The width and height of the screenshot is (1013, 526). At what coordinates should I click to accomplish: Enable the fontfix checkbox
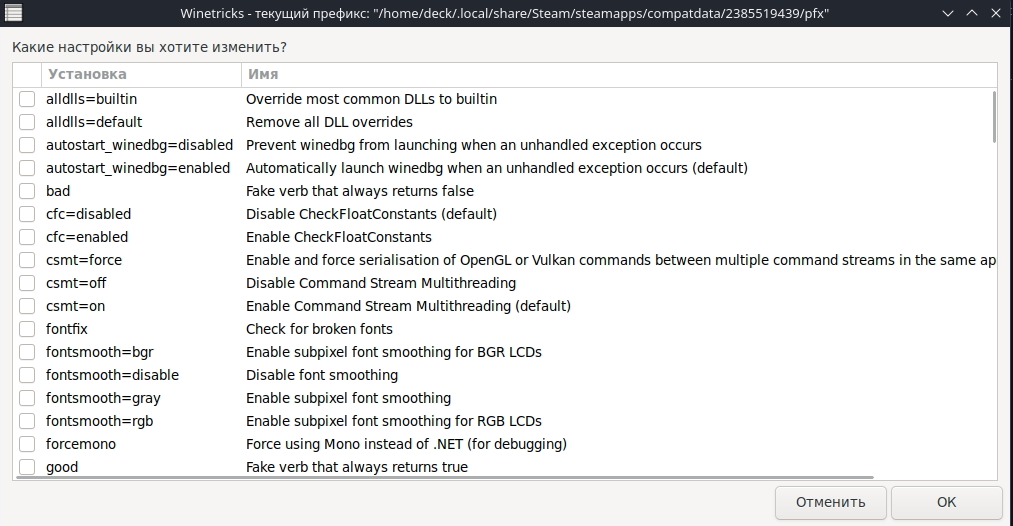click(x=27, y=329)
